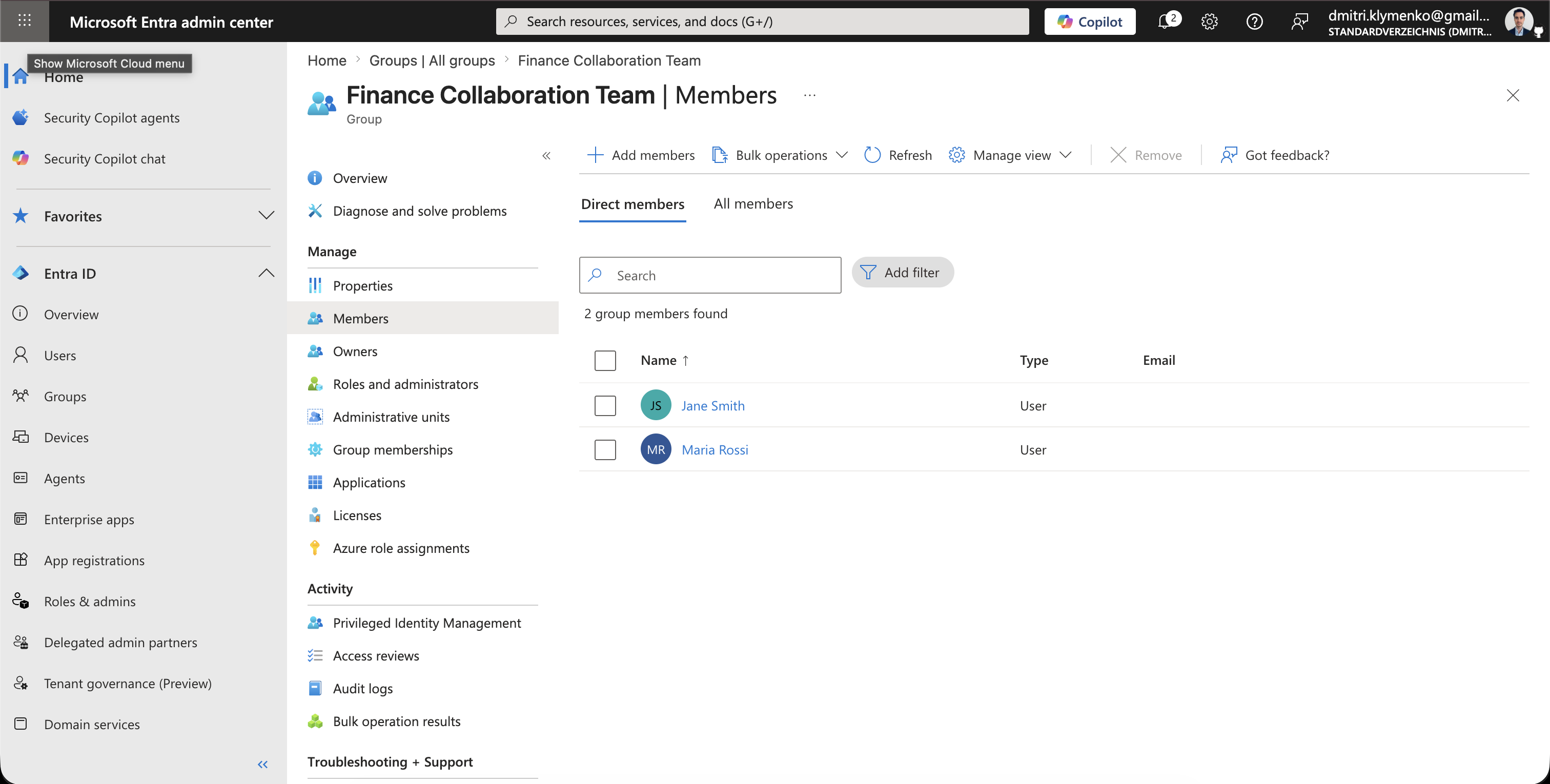Image resolution: width=1550 pixels, height=784 pixels.
Task: Click Add members button
Action: pos(640,155)
